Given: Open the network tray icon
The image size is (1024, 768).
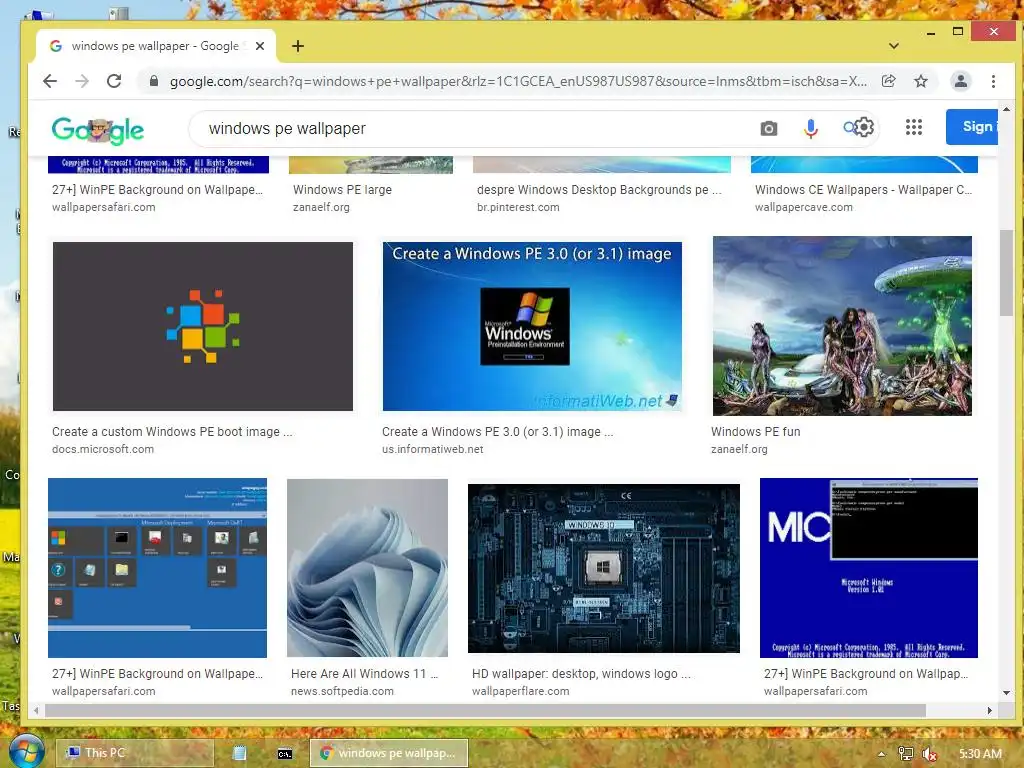Looking at the screenshot, I should point(905,754).
